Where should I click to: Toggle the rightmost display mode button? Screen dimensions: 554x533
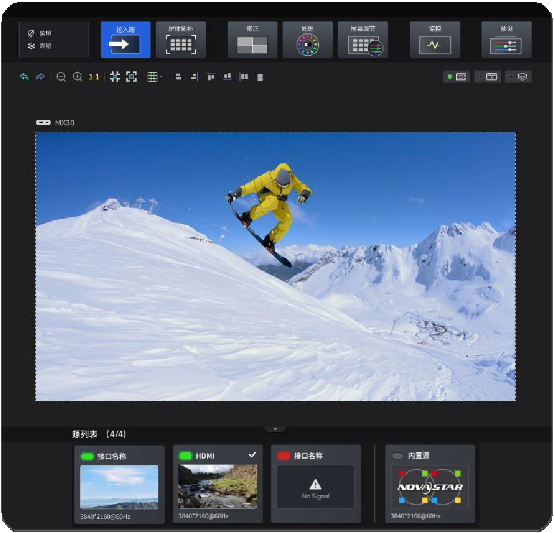tap(518, 77)
